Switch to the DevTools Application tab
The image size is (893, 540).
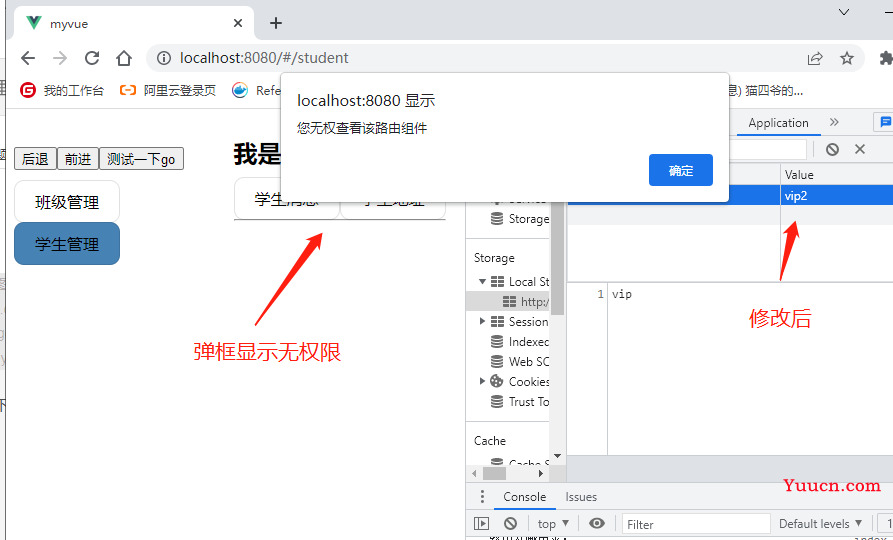778,123
